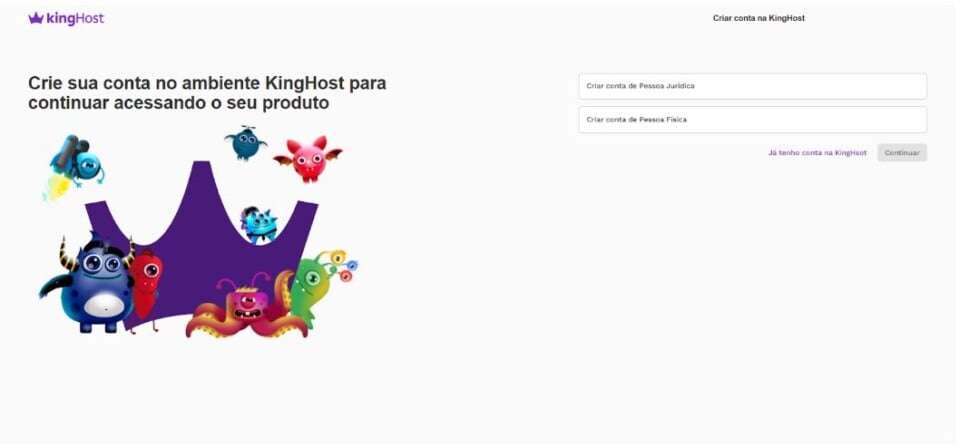Open the Criar conta na KingHost header item
This screenshot has width=960, height=448.
click(759, 18)
